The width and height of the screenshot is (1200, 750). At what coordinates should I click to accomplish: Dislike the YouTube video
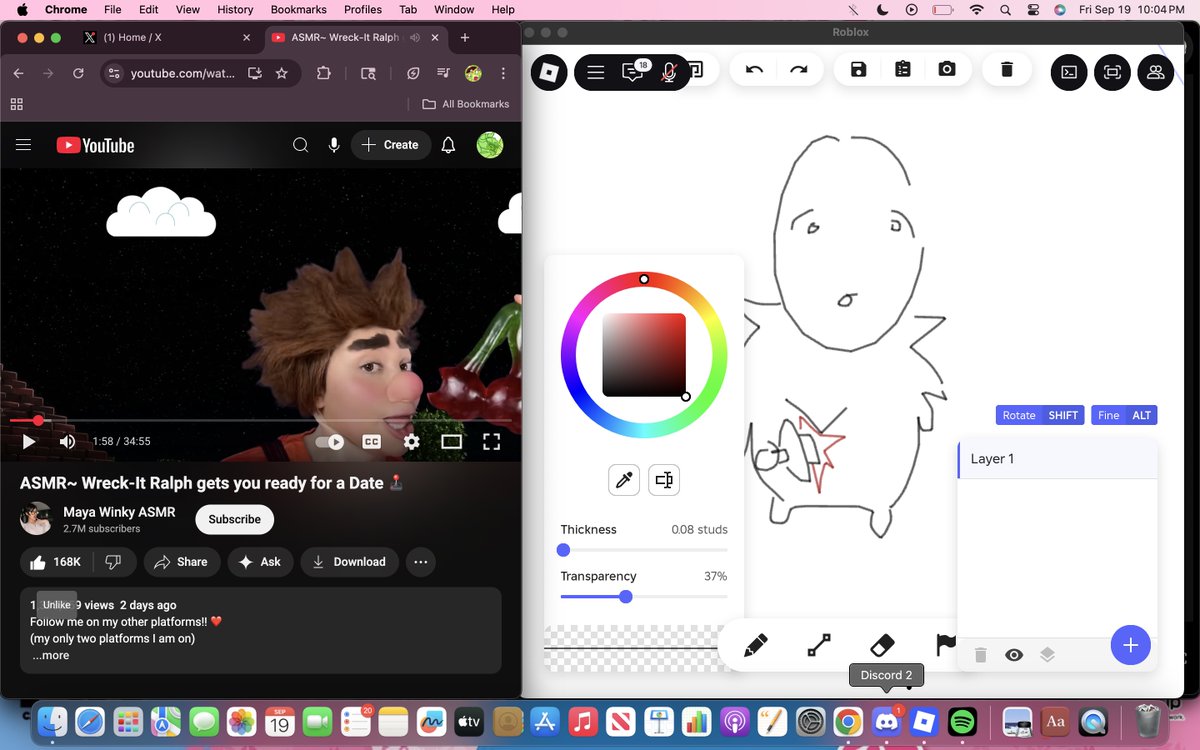point(114,562)
